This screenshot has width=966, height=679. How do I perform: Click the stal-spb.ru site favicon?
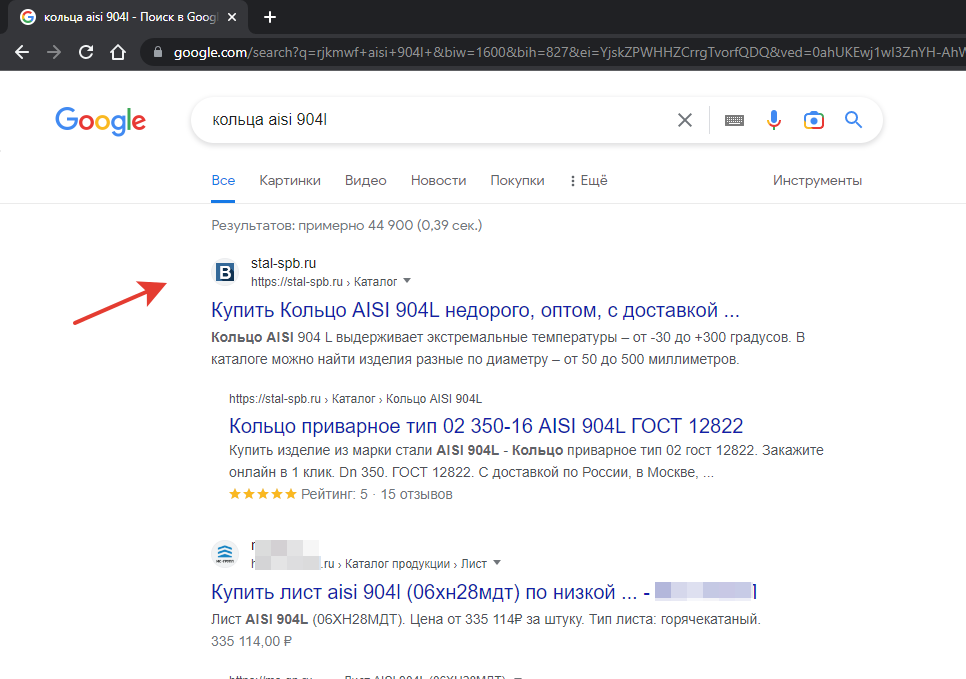226,272
